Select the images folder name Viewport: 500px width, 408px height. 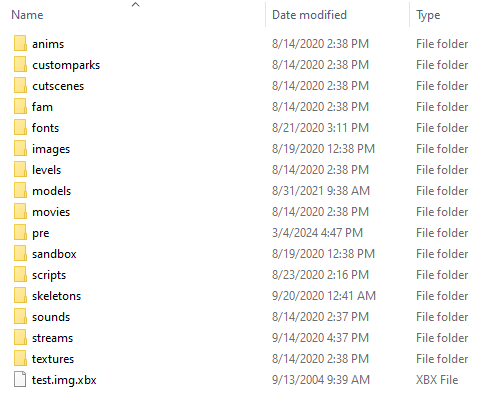pyautogui.click(x=51, y=149)
